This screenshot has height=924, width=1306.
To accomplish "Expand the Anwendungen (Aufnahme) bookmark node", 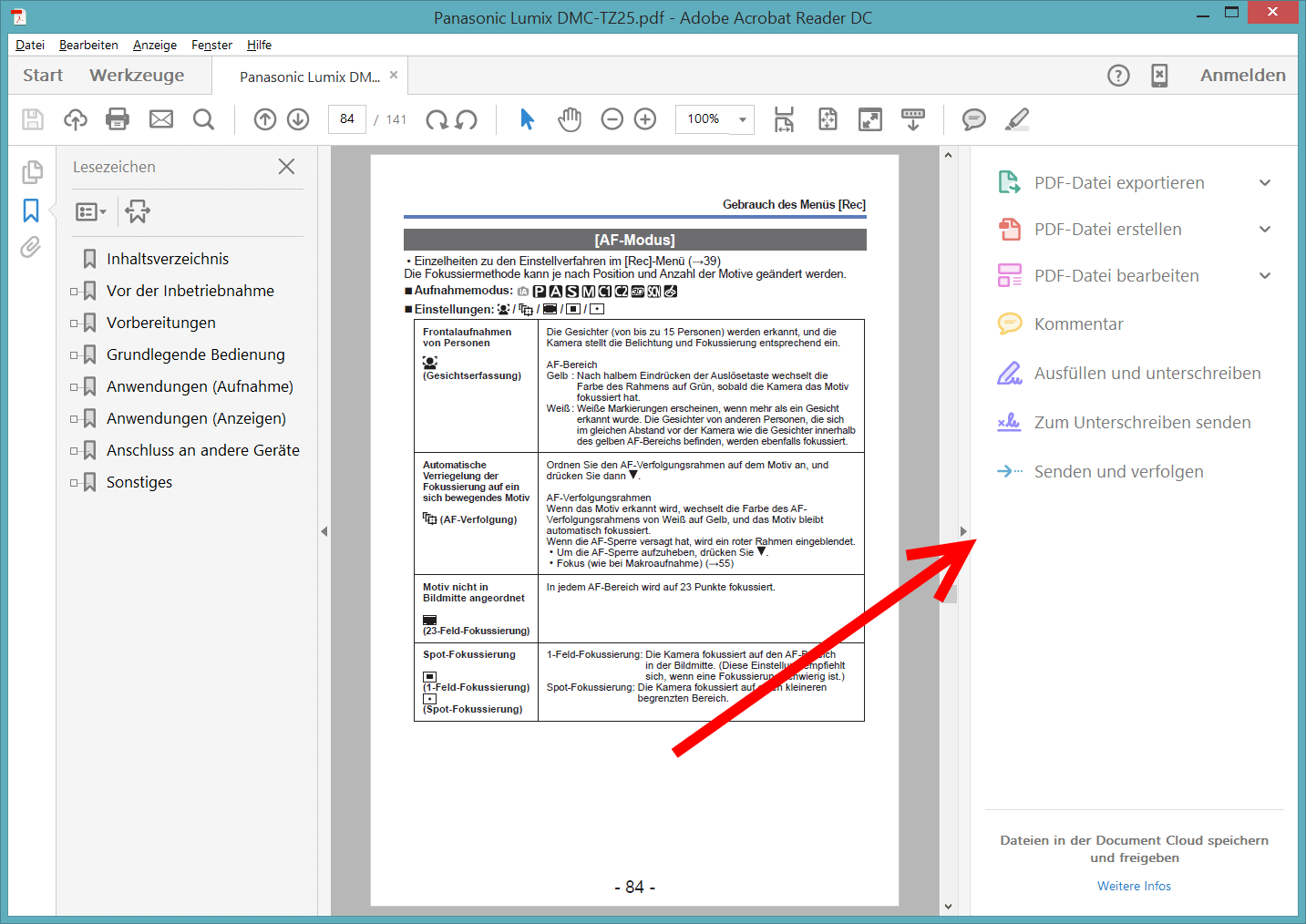I will point(74,387).
